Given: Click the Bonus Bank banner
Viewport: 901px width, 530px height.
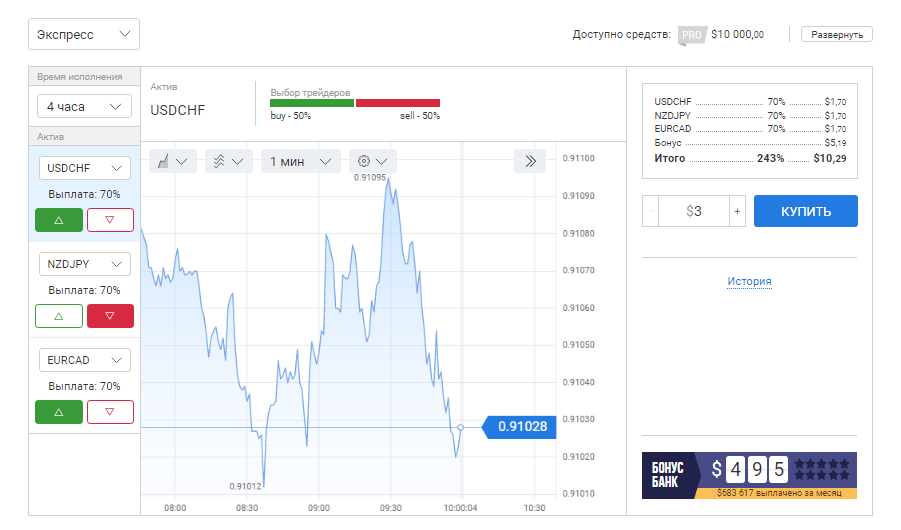Looking at the screenshot, I should [749, 475].
